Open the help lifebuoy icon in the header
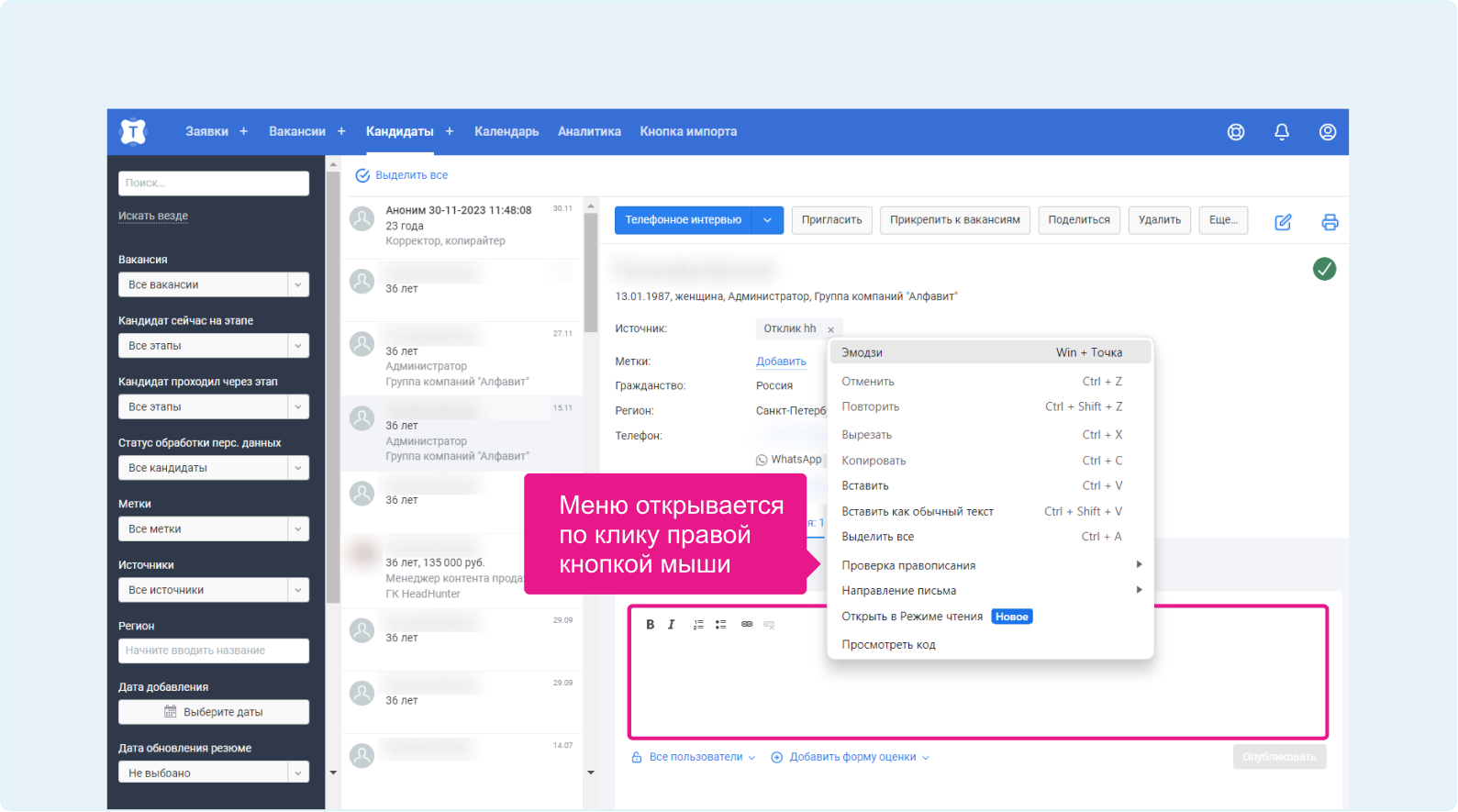The width and height of the screenshot is (1458, 812). pyautogui.click(x=1236, y=132)
